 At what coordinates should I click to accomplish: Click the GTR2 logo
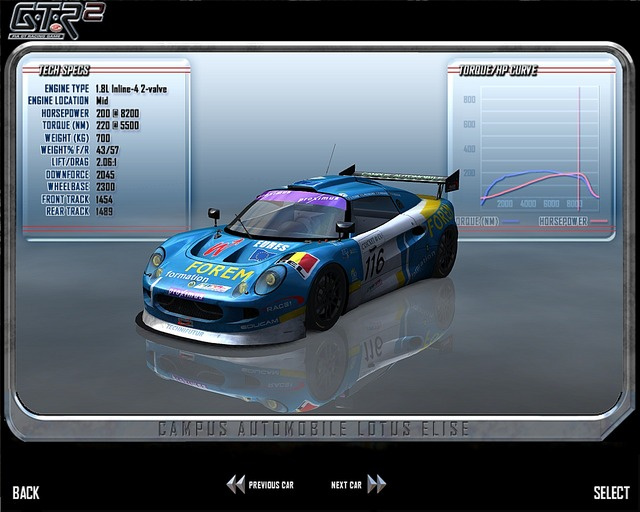click(x=57, y=20)
